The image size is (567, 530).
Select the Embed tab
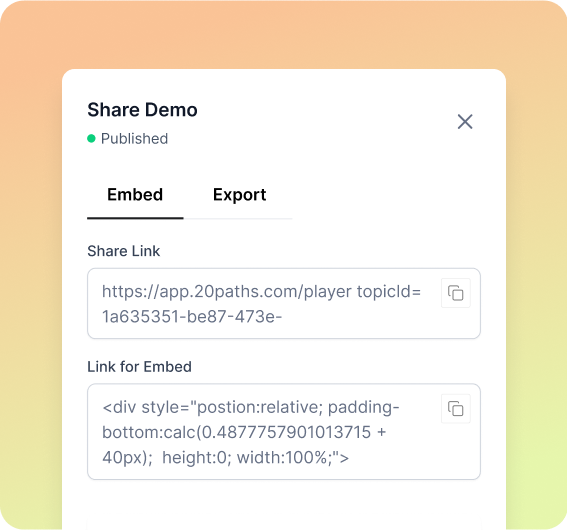(x=135, y=195)
